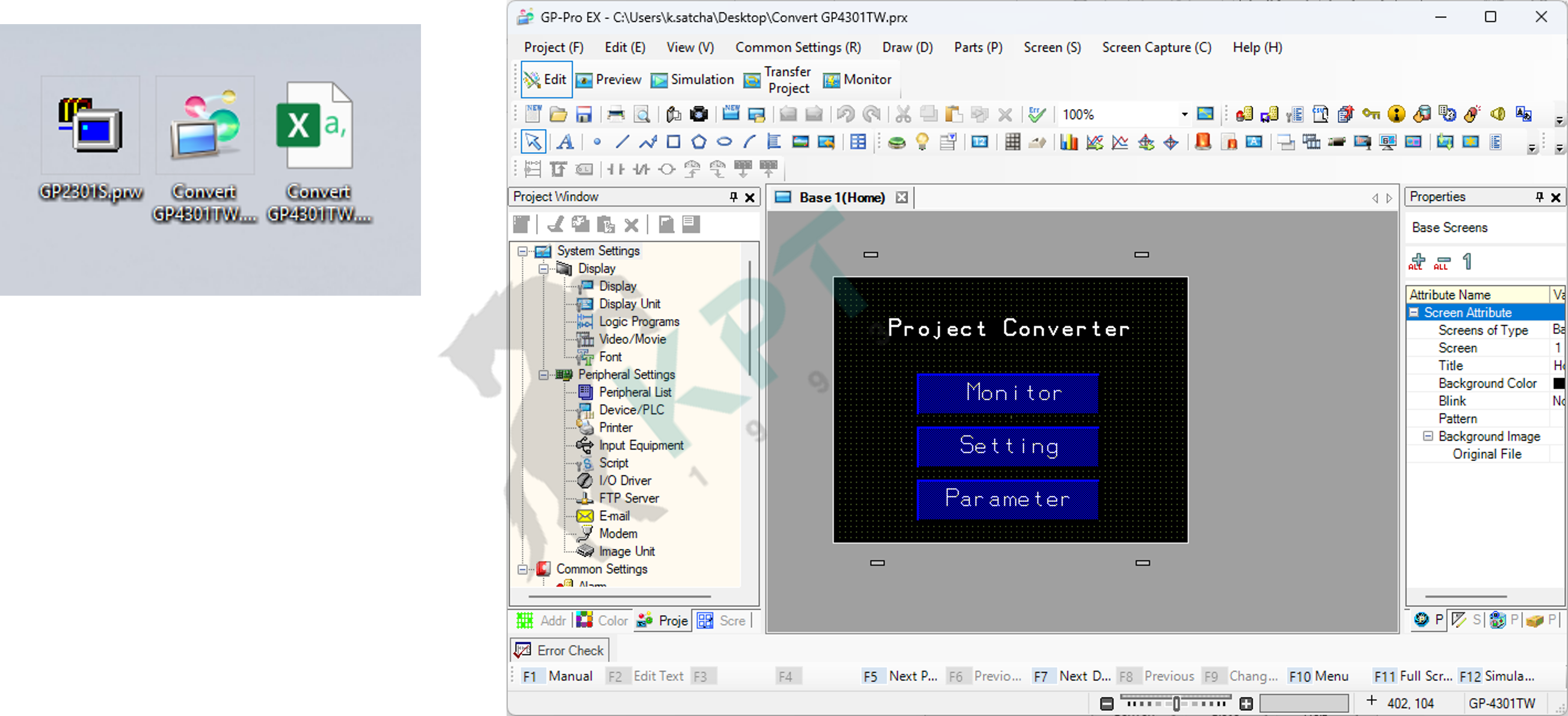Click the Print icon in toolbar
The width and height of the screenshot is (1568, 716).
tap(616, 114)
